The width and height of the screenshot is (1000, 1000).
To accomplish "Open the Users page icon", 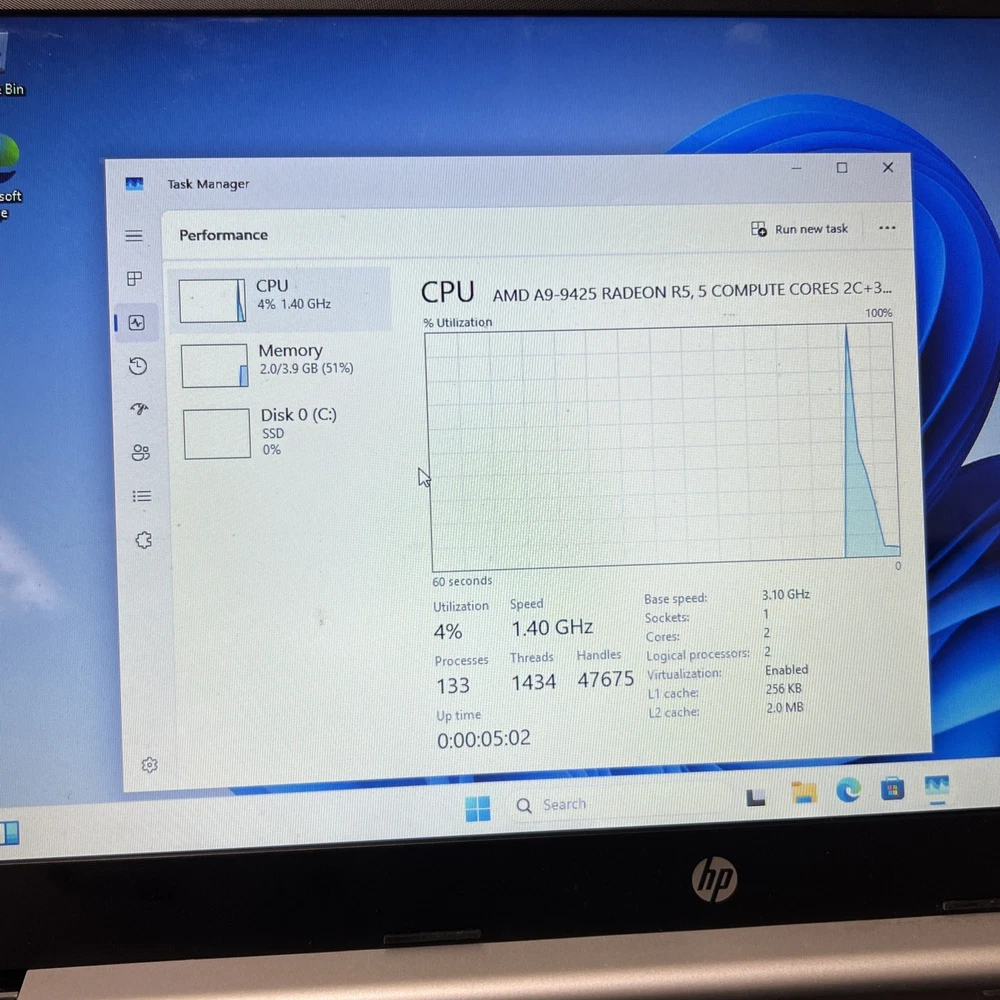I will coord(140,453).
